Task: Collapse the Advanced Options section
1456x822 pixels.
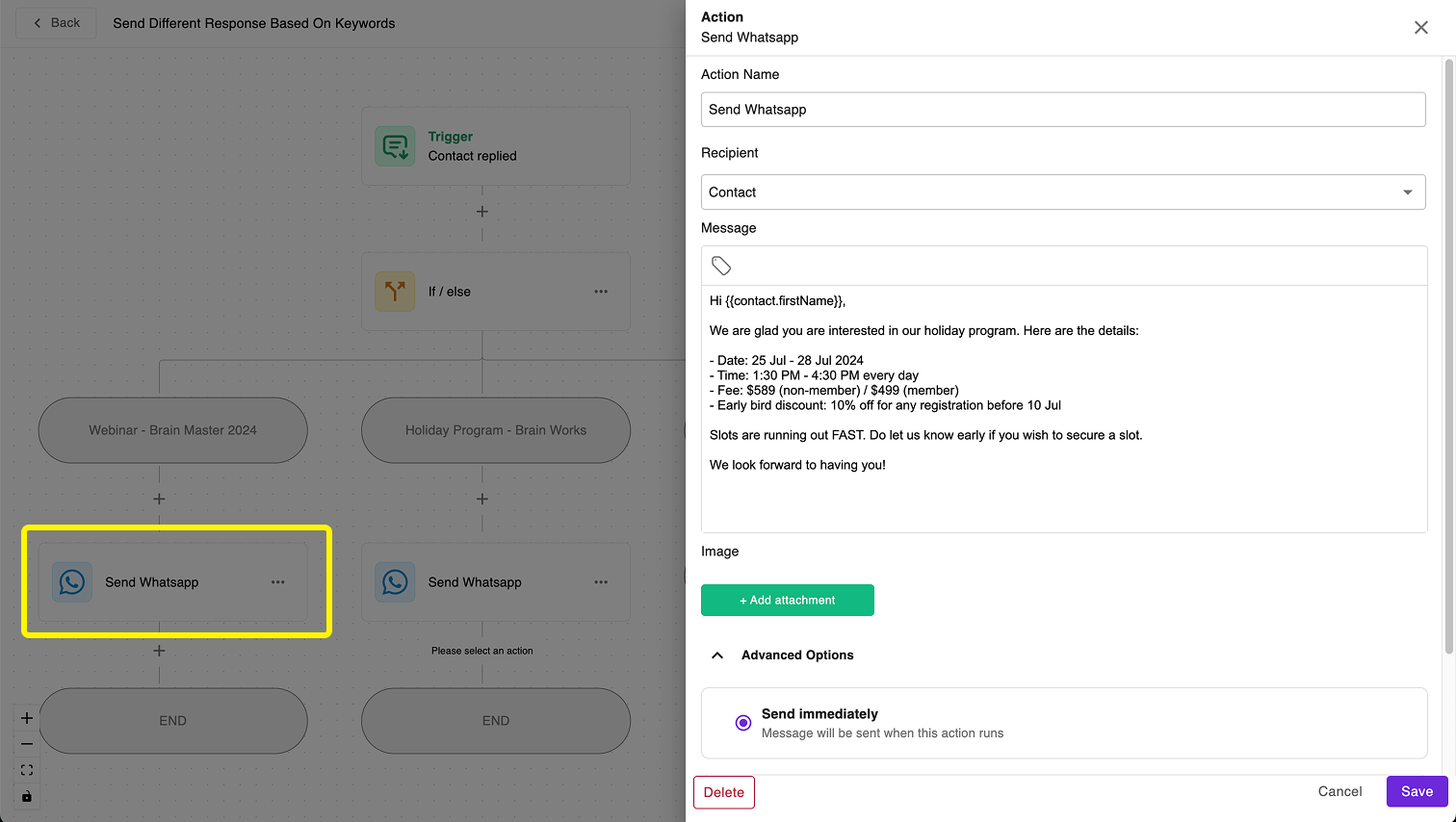Action: click(x=716, y=655)
